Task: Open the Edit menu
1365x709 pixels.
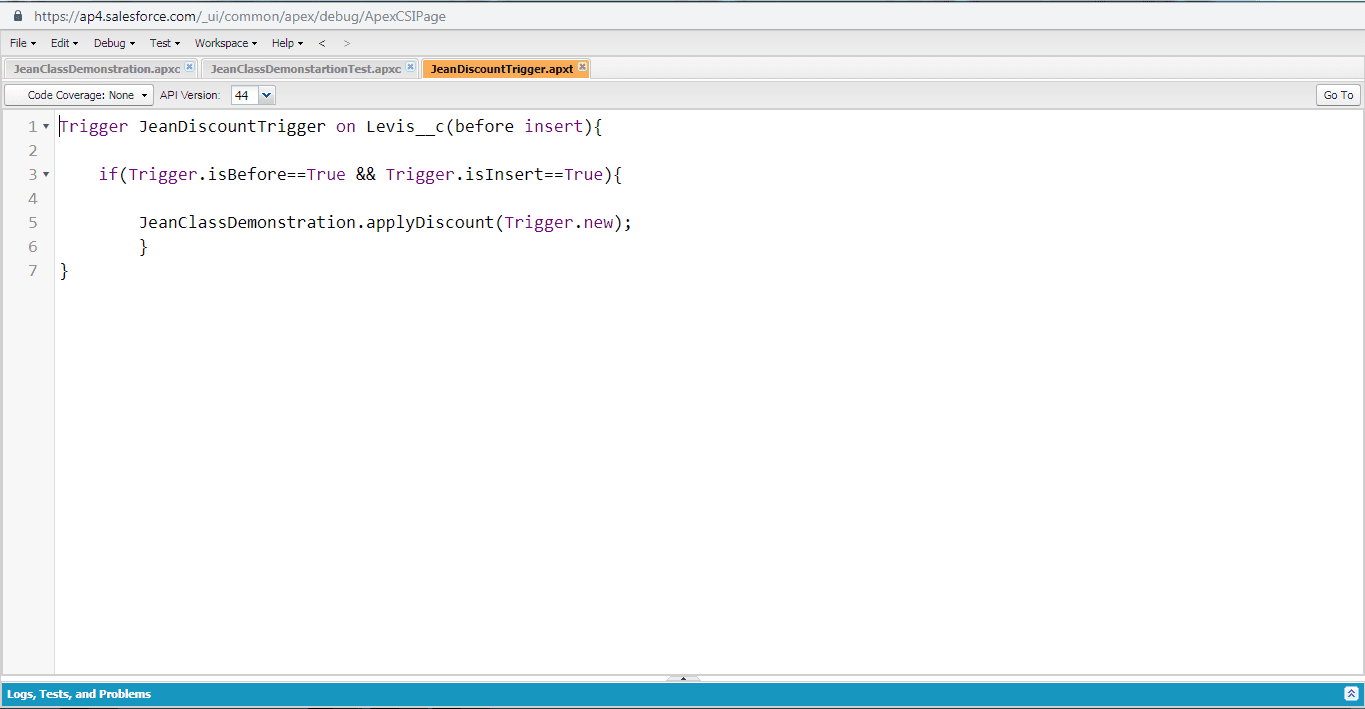Action: [64, 43]
